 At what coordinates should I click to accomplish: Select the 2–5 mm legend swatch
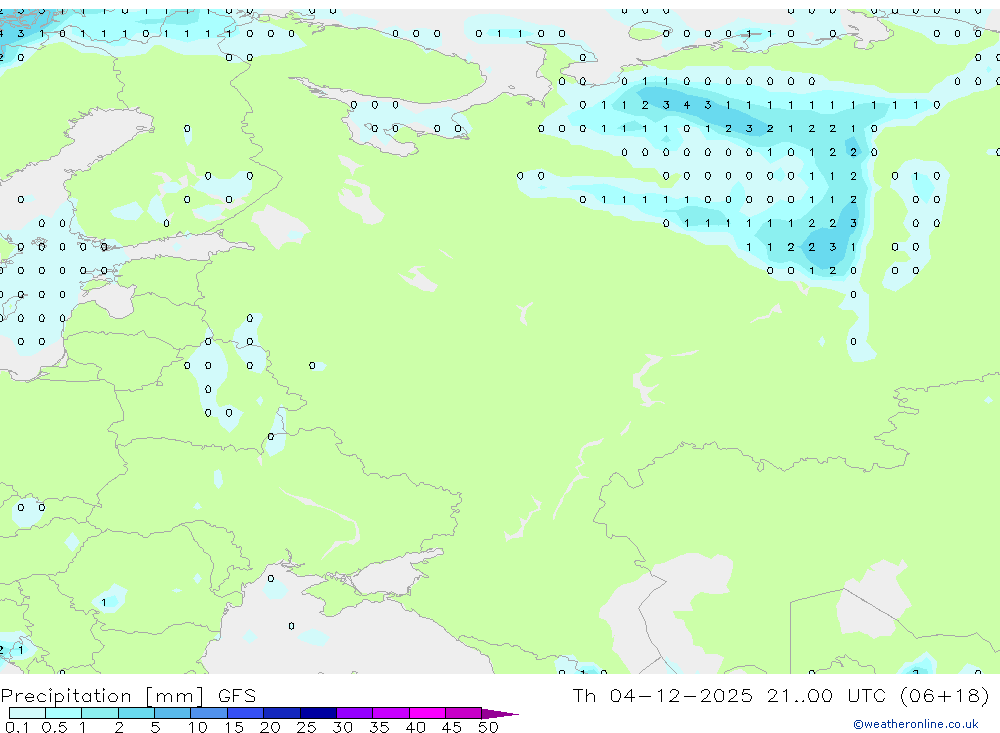point(136,713)
